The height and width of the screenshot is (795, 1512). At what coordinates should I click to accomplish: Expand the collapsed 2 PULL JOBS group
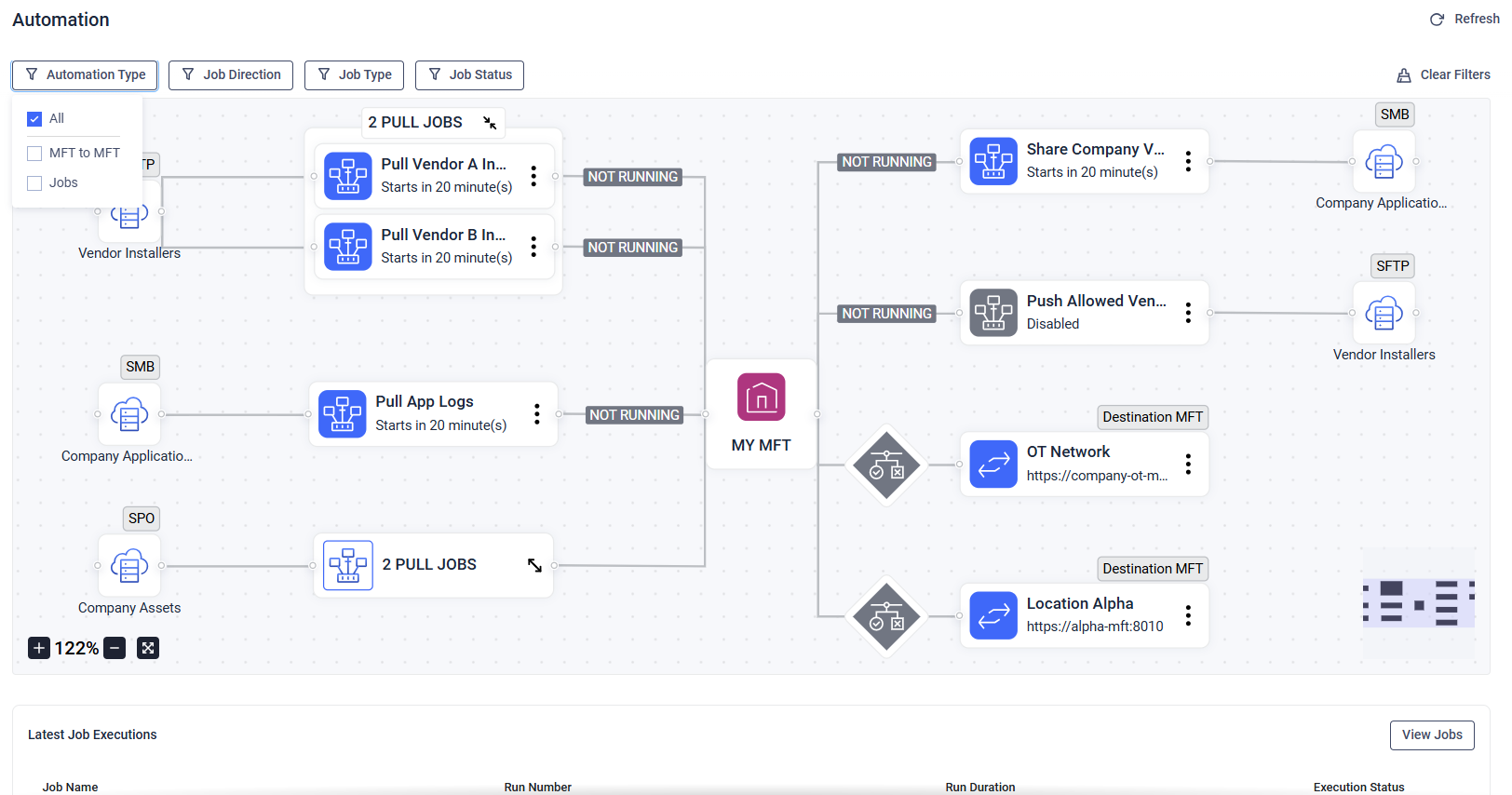coord(534,565)
